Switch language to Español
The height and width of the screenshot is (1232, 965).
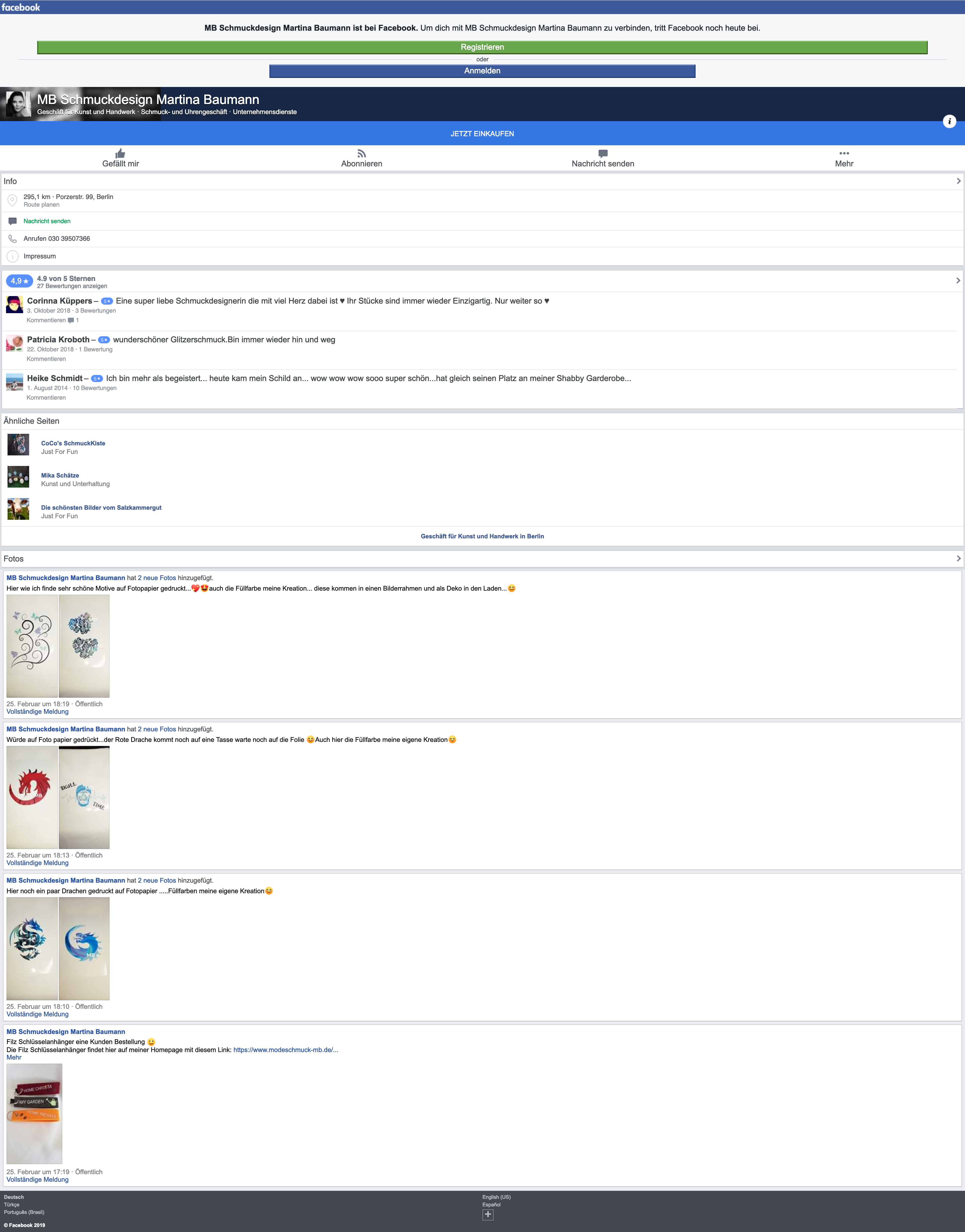point(491,1204)
